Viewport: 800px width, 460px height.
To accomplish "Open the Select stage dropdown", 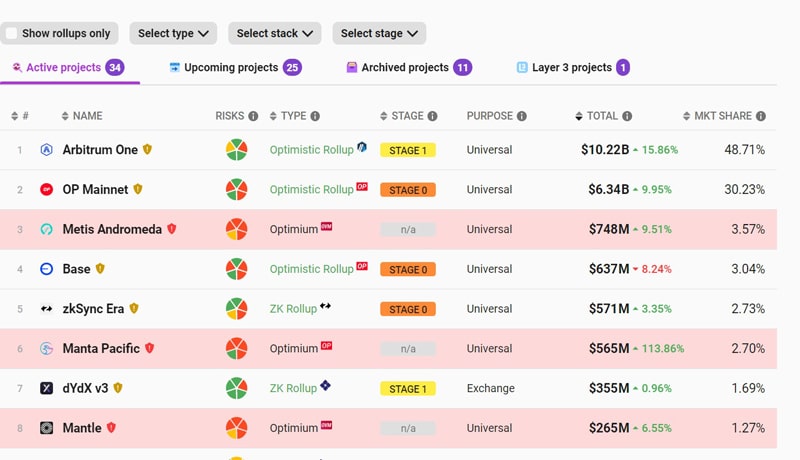I will click(379, 33).
